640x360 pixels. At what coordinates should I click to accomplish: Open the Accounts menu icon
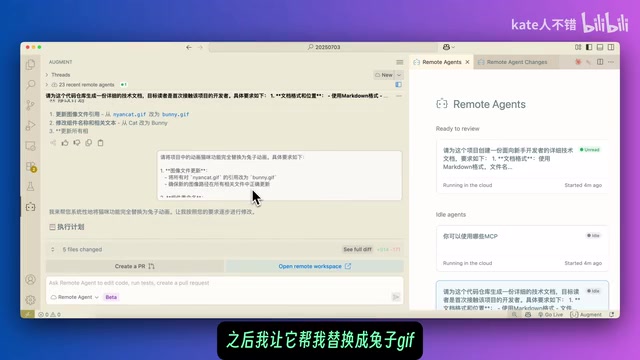[x=31, y=280]
